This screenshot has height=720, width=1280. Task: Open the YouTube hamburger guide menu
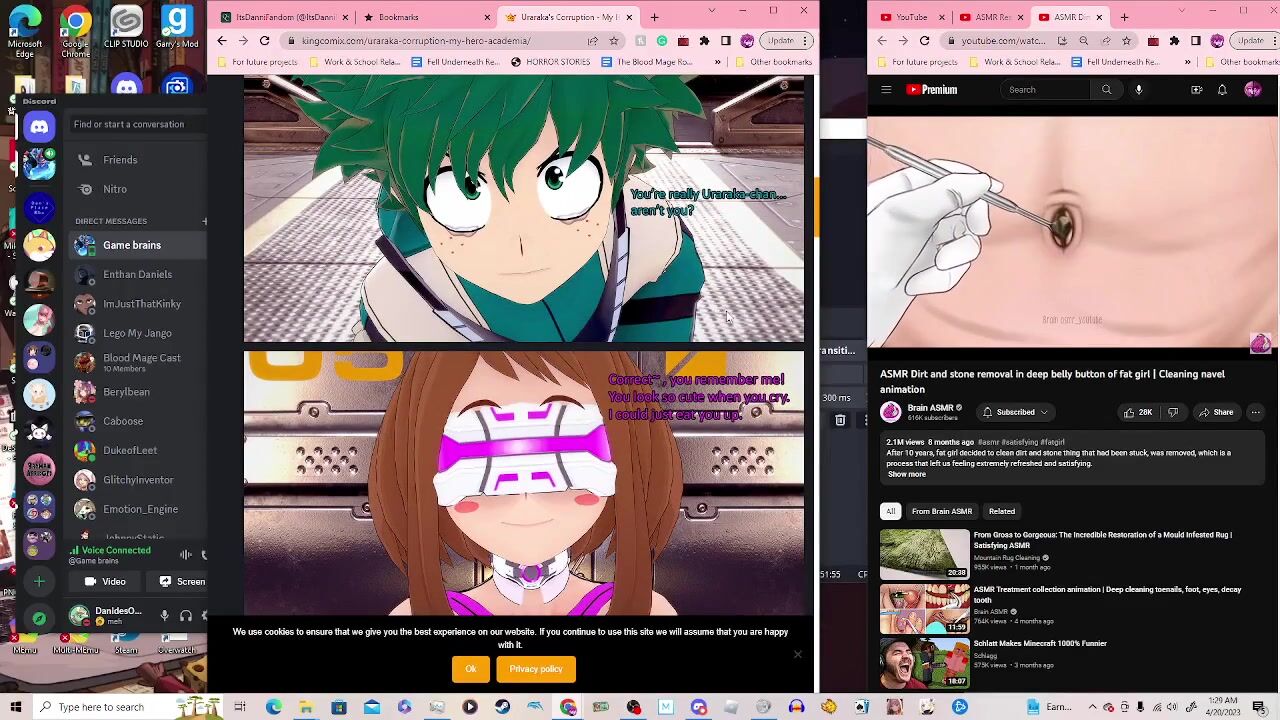pos(886,90)
